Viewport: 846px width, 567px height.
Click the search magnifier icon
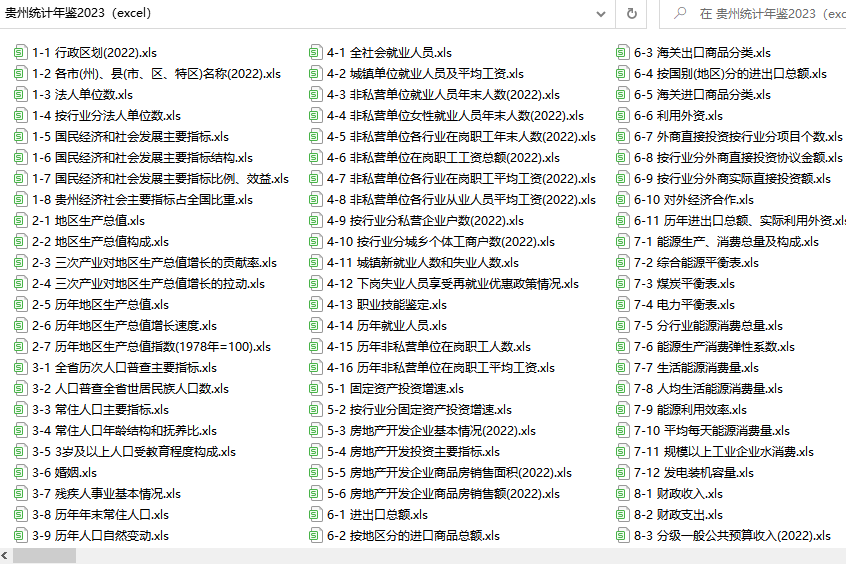pos(680,13)
